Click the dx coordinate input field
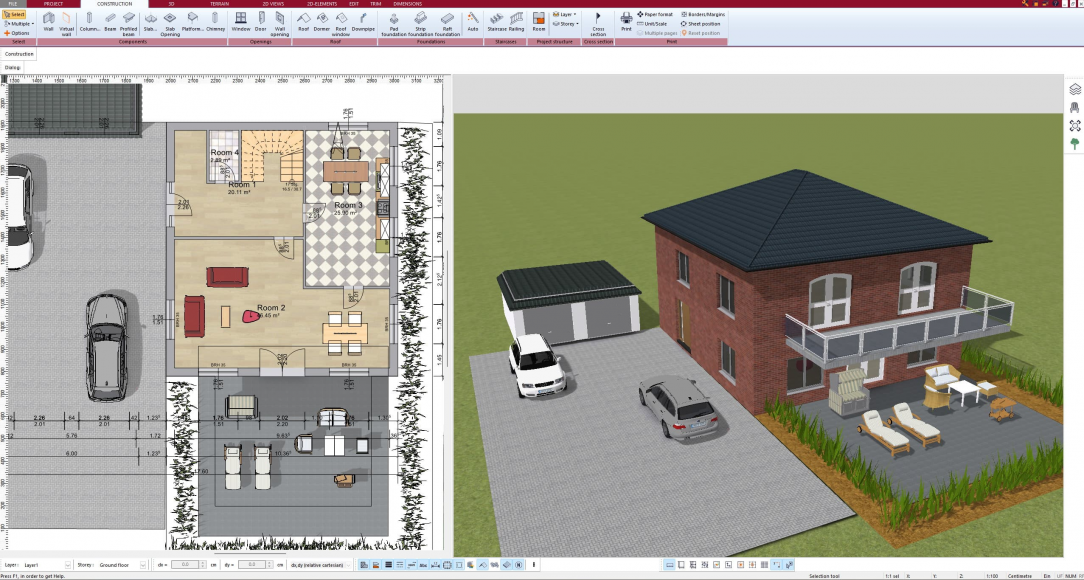This screenshot has width=1084, height=580. 185,563
